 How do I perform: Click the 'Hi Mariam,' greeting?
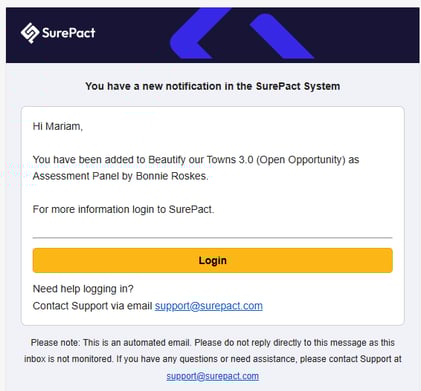tap(58, 126)
